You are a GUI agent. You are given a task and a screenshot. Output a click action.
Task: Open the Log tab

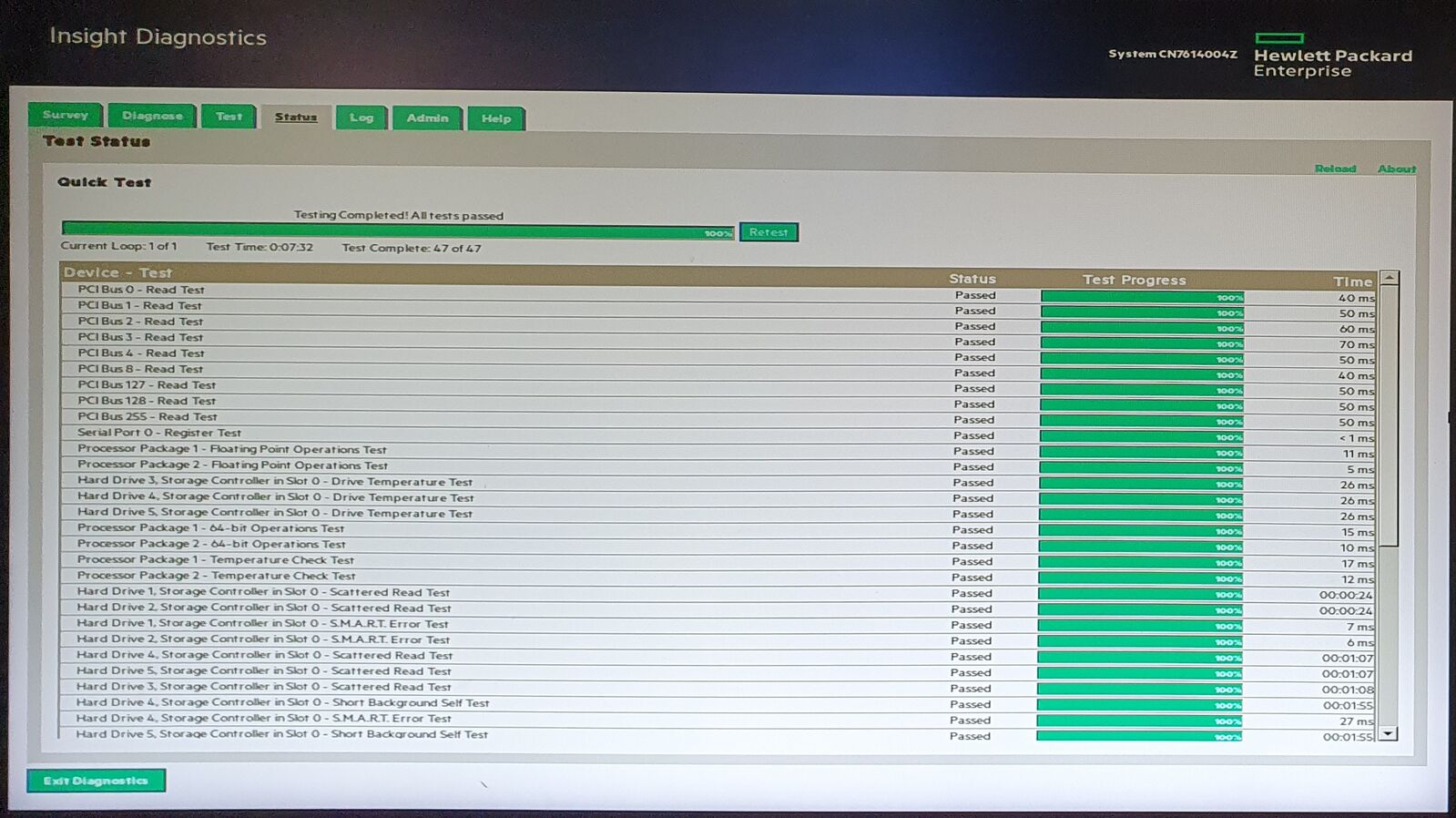click(x=361, y=118)
